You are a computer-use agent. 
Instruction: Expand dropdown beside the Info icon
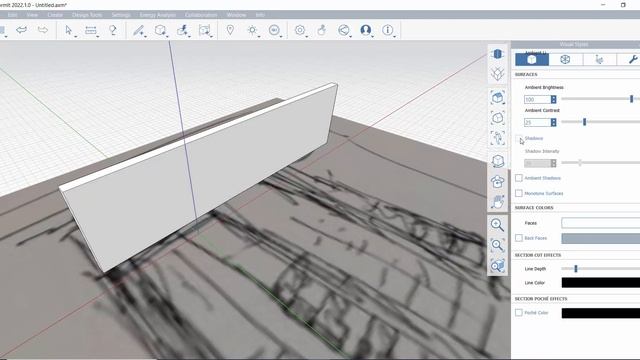[x=395, y=37]
